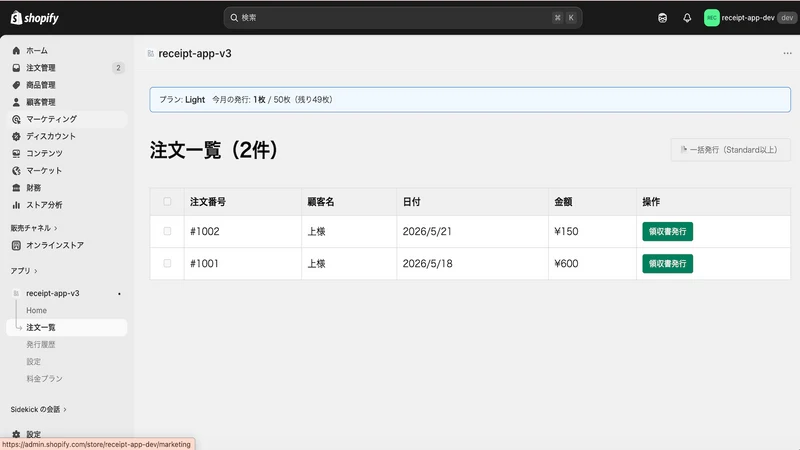Click the pin dot next to receipt-app-v3
The height and width of the screenshot is (450, 800).
[x=119, y=294]
